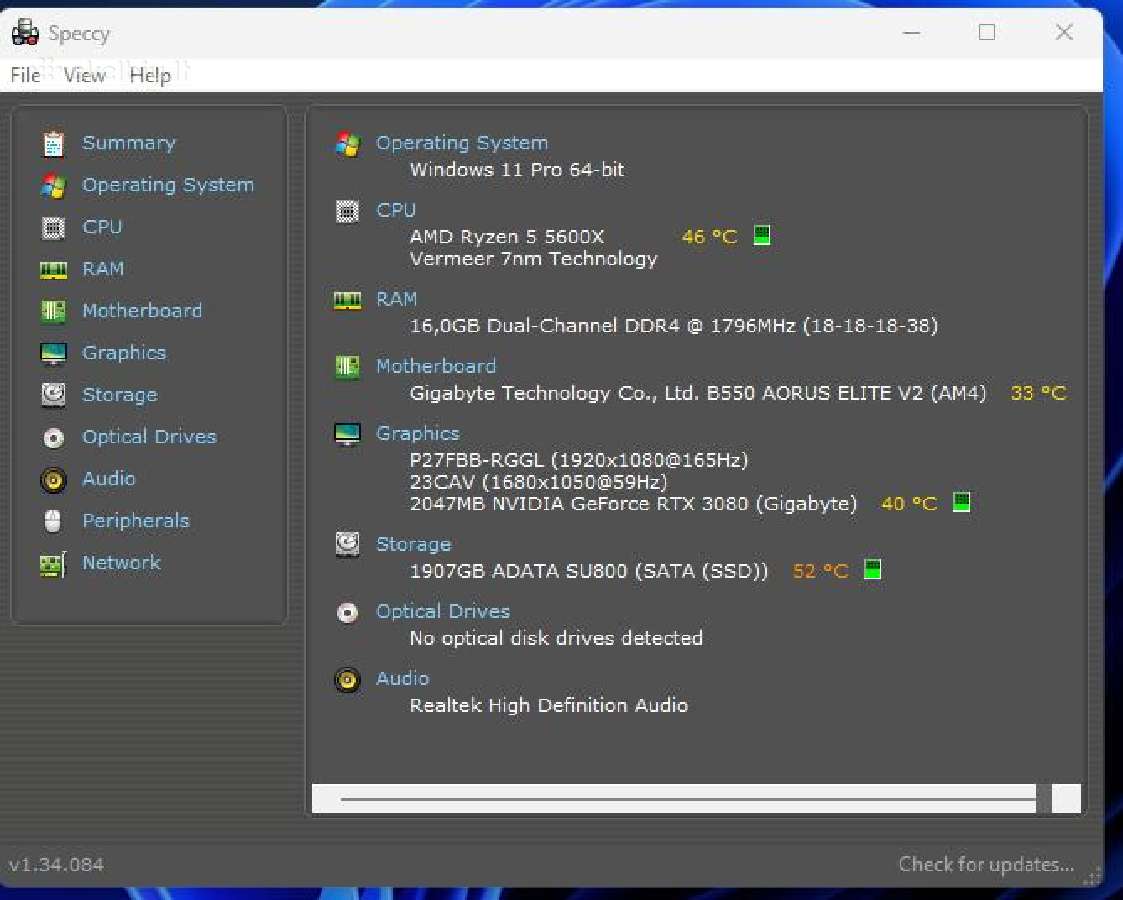Click the Audio heading link in summary
1123x900 pixels.
[x=403, y=679]
